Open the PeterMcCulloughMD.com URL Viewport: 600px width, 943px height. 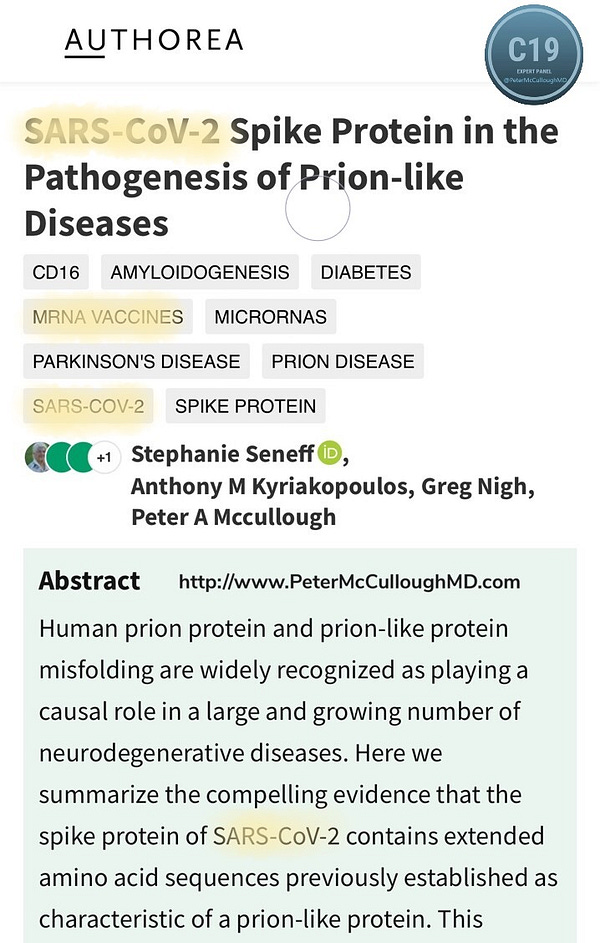tap(349, 582)
